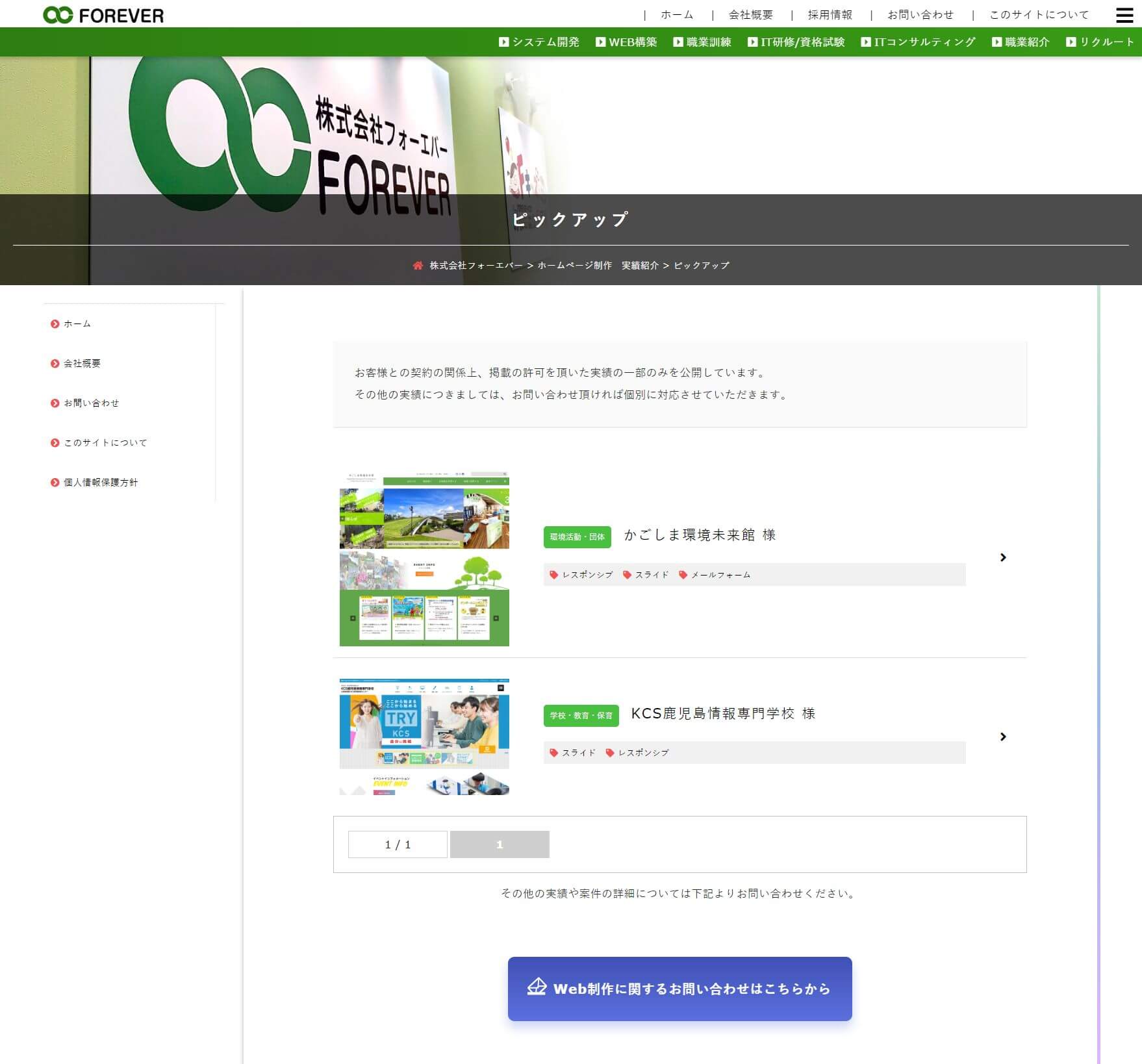Open the hamburger menu icon
This screenshot has height=1064, width=1142.
click(1124, 15)
